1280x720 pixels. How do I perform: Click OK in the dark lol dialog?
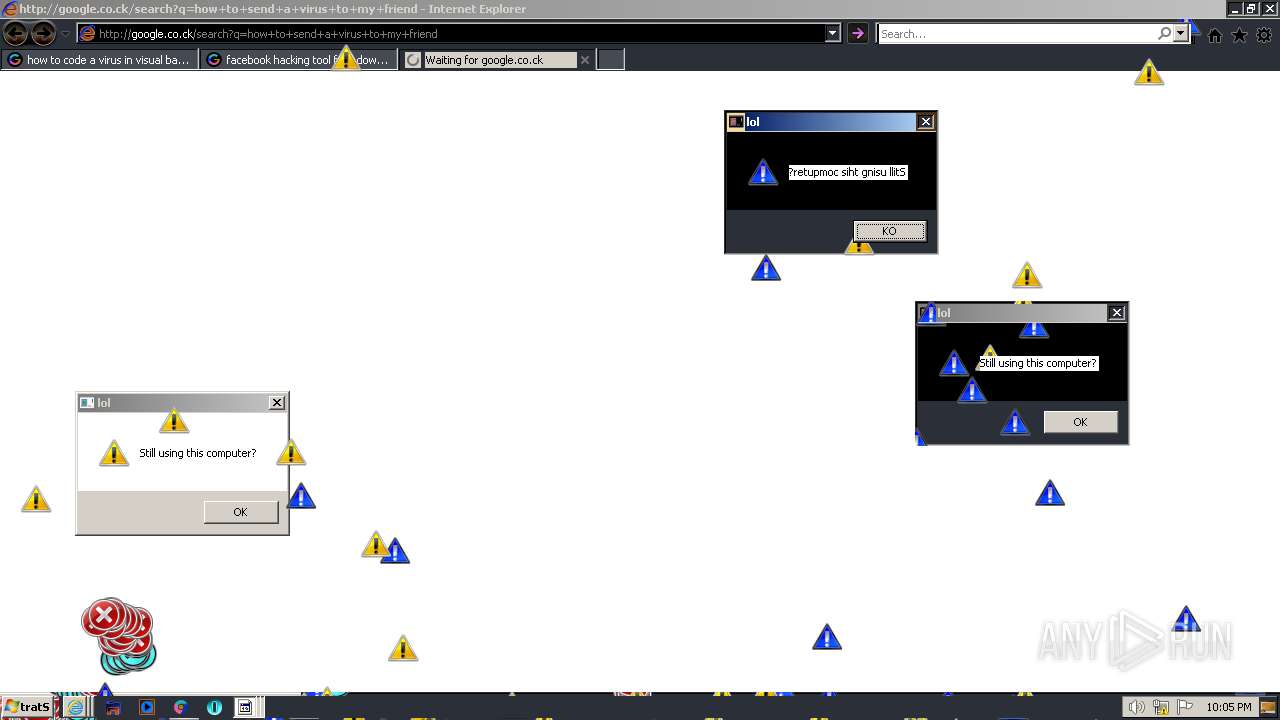[x=1080, y=422]
